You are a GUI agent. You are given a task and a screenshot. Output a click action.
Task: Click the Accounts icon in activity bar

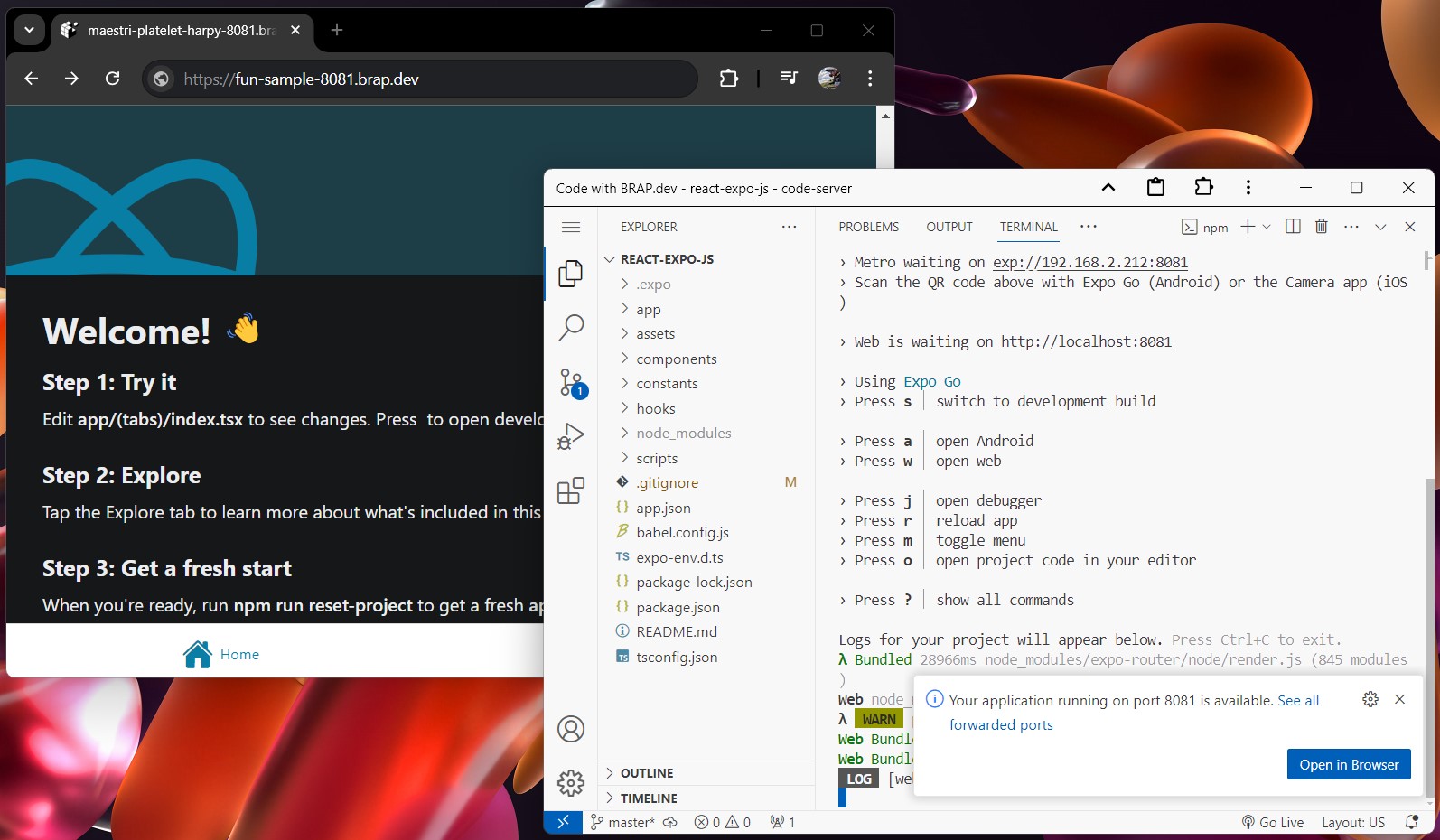571,729
